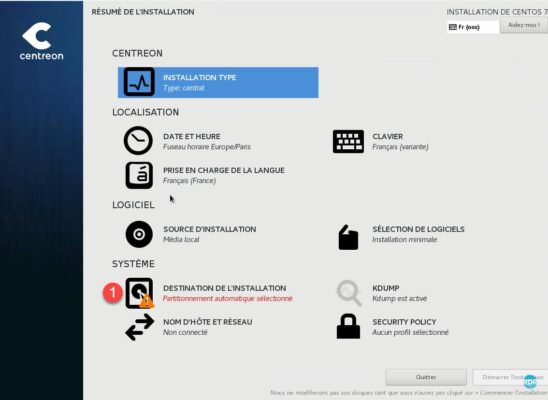Open CLAVIER settings label
The height and width of the screenshot is (400, 548).
coord(388,136)
